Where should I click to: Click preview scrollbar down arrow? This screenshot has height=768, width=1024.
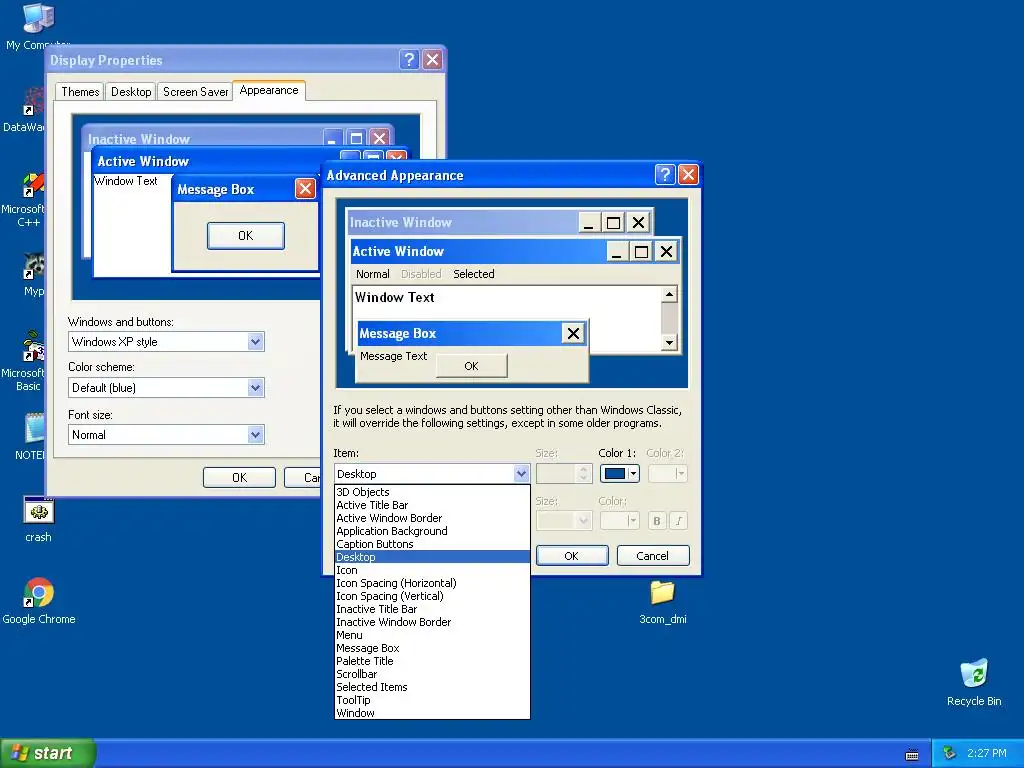669,342
